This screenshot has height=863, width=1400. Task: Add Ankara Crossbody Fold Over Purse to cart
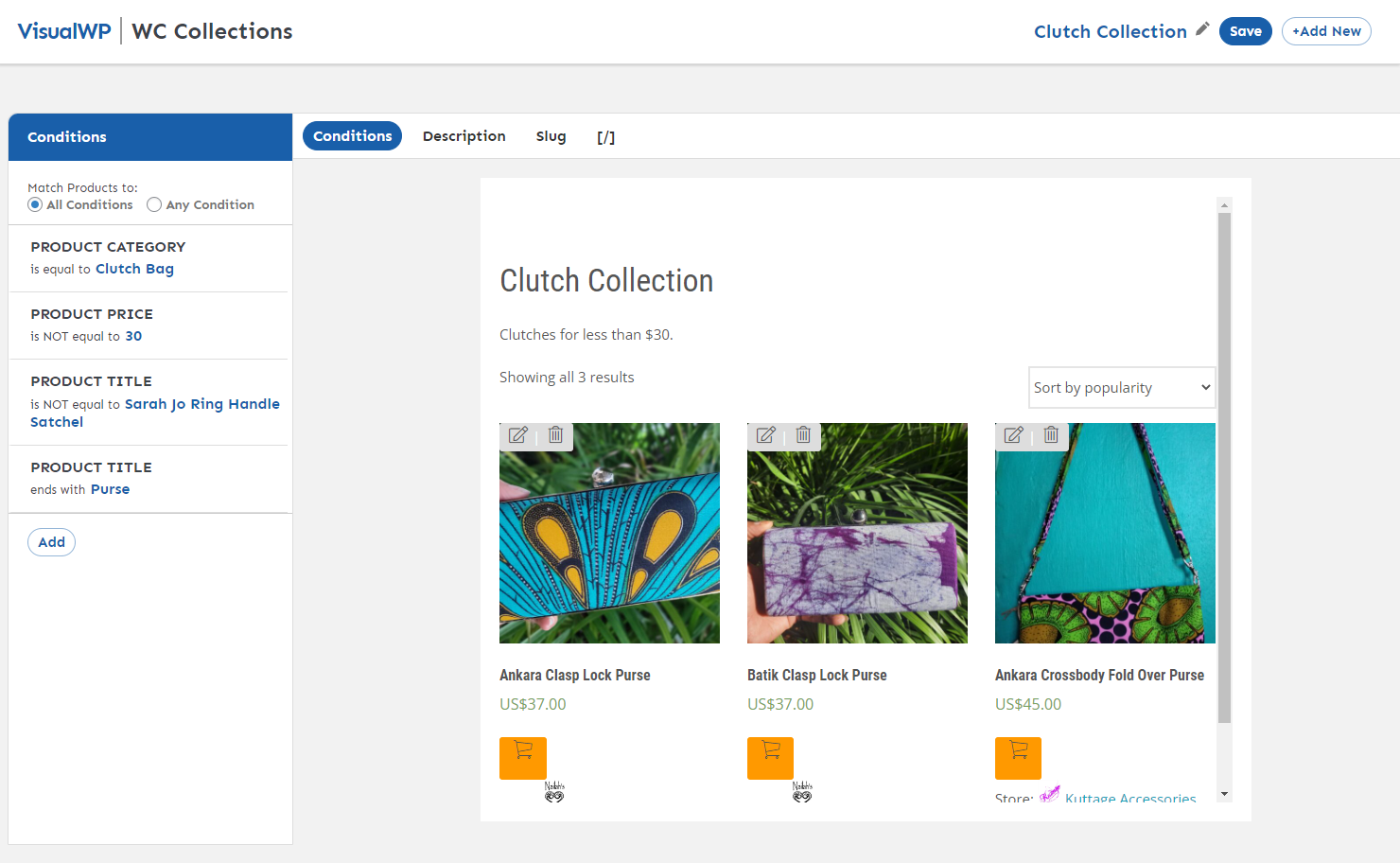[x=1018, y=757]
